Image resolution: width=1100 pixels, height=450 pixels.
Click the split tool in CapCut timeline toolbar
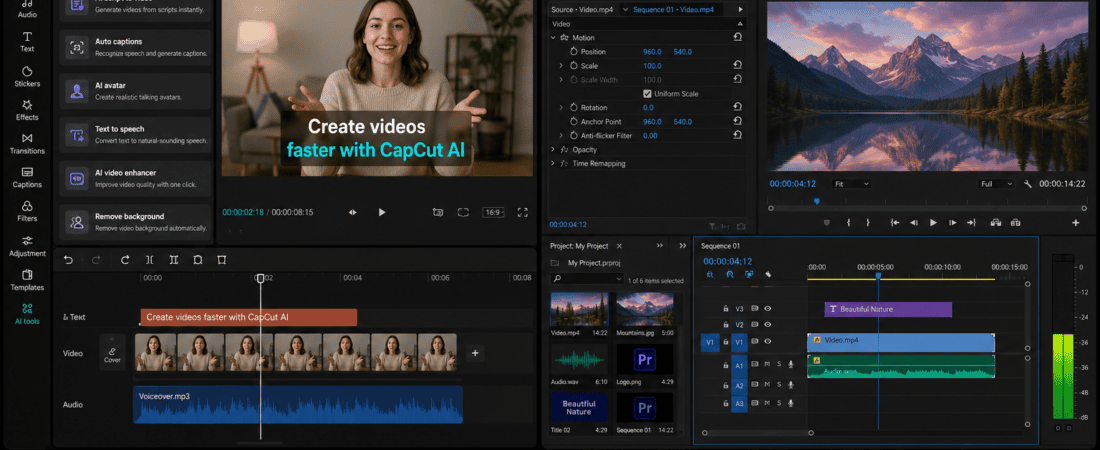click(x=149, y=260)
